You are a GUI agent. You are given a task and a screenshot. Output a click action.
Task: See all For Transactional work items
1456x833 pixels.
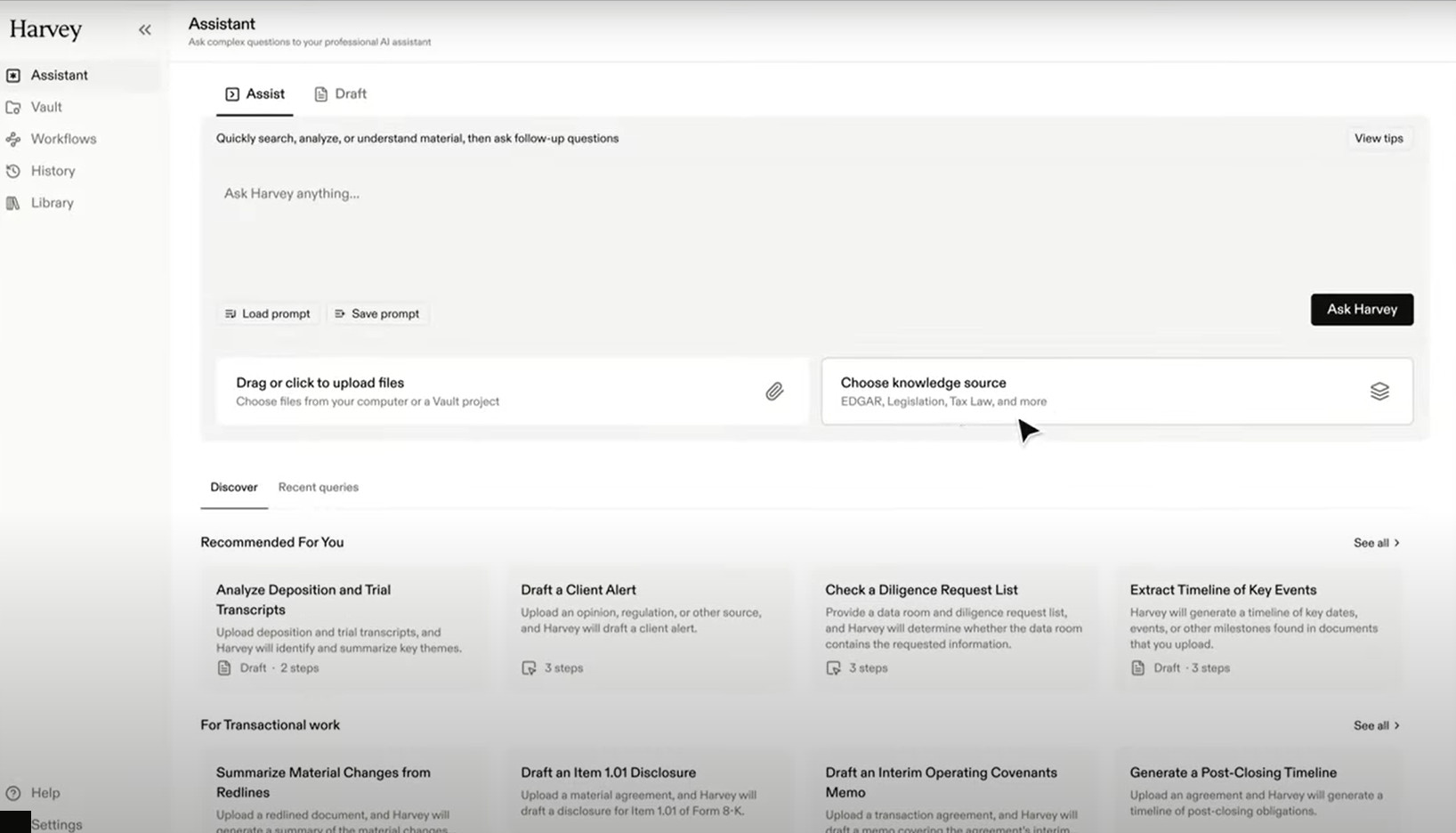(x=1377, y=726)
